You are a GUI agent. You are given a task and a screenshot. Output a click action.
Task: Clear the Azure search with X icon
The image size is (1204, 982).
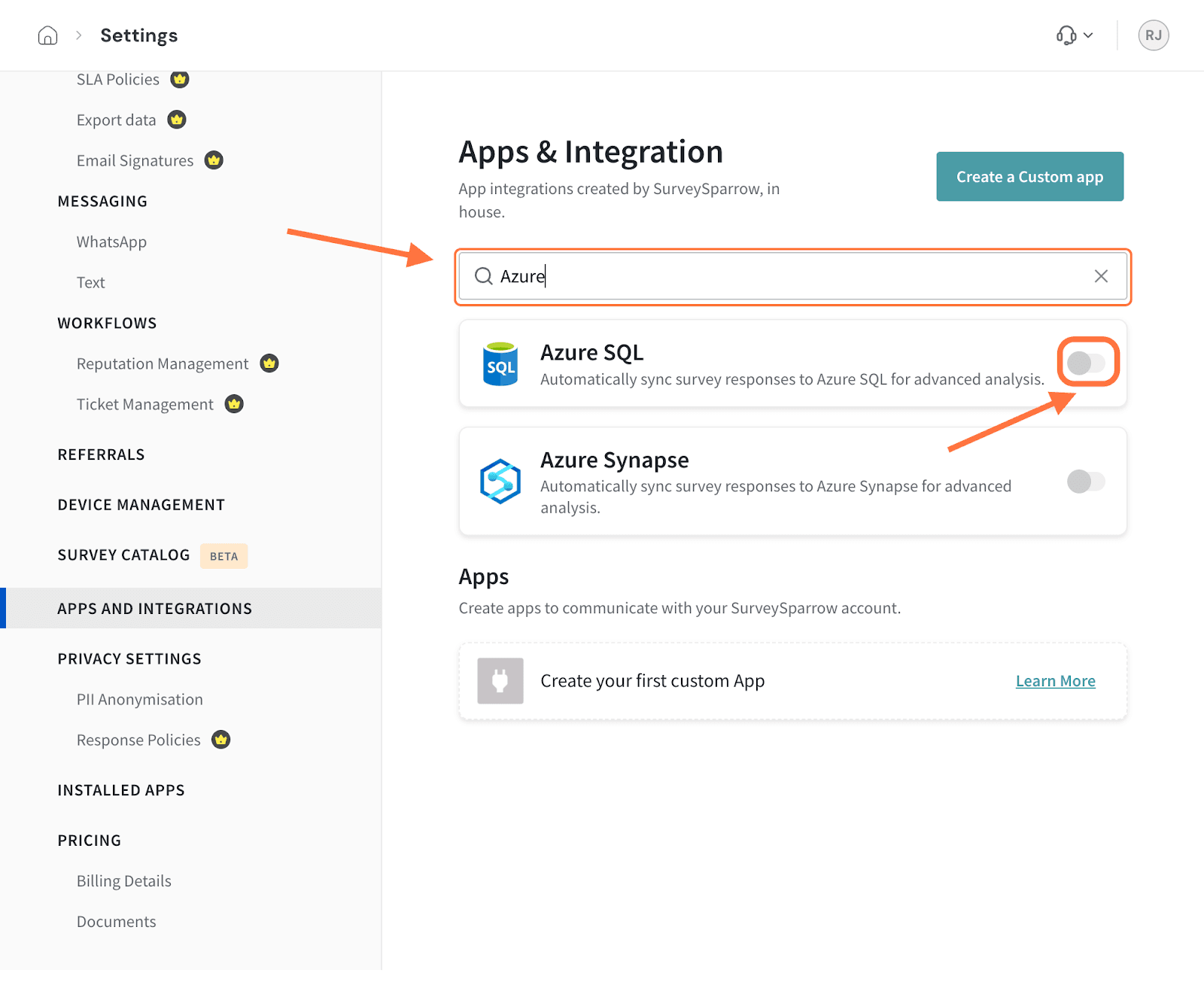(x=1101, y=276)
